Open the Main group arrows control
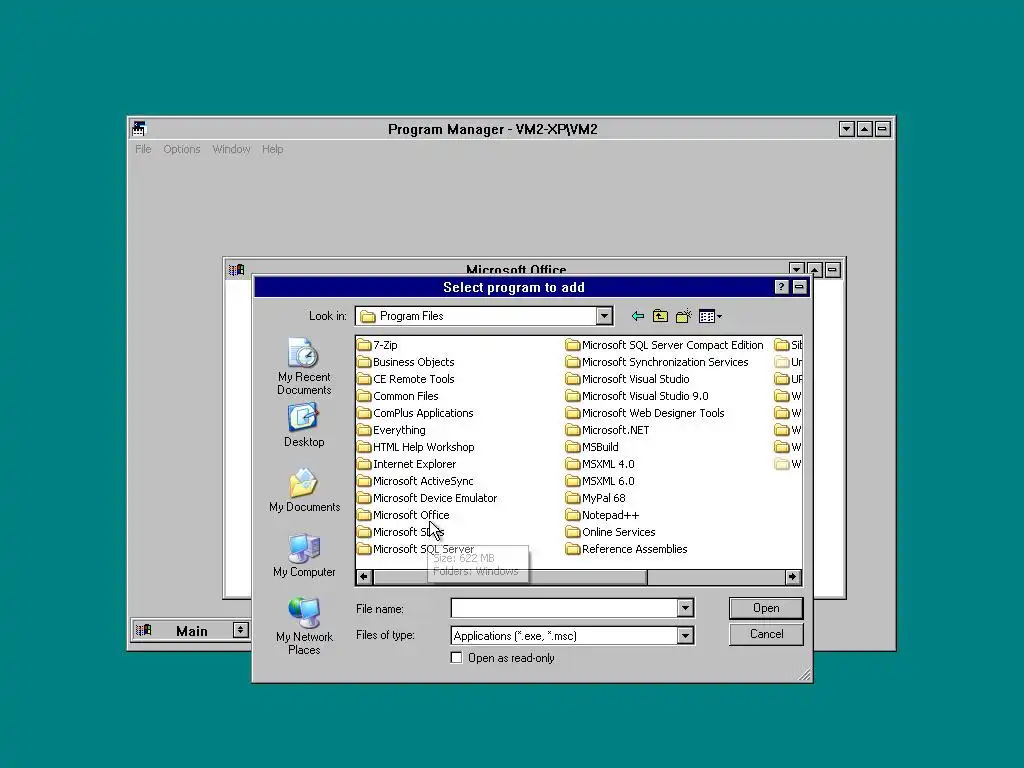1024x768 pixels. click(x=240, y=630)
